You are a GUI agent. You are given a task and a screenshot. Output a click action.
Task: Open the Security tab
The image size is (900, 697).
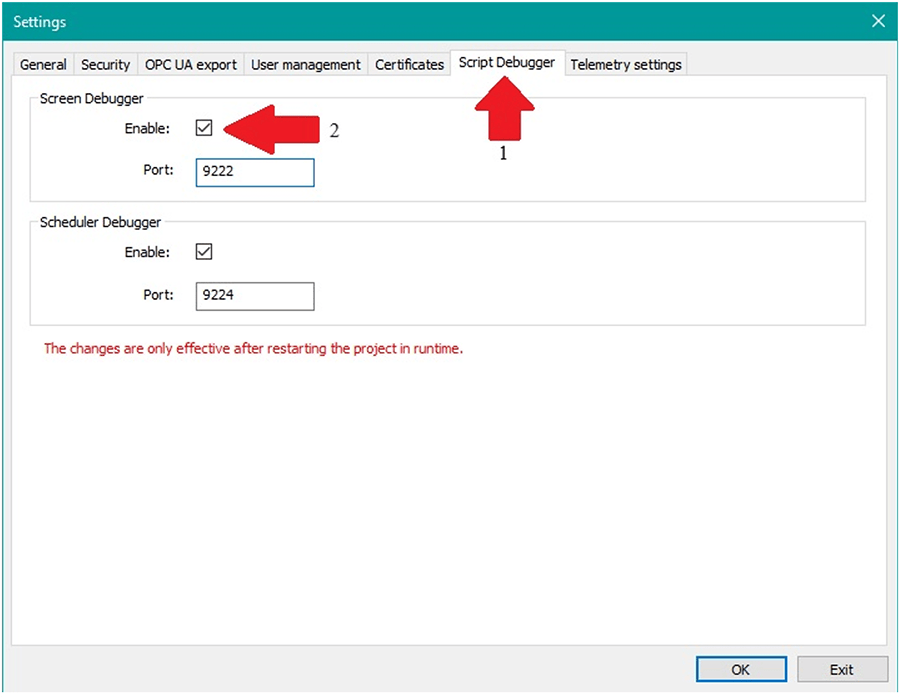click(x=106, y=64)
